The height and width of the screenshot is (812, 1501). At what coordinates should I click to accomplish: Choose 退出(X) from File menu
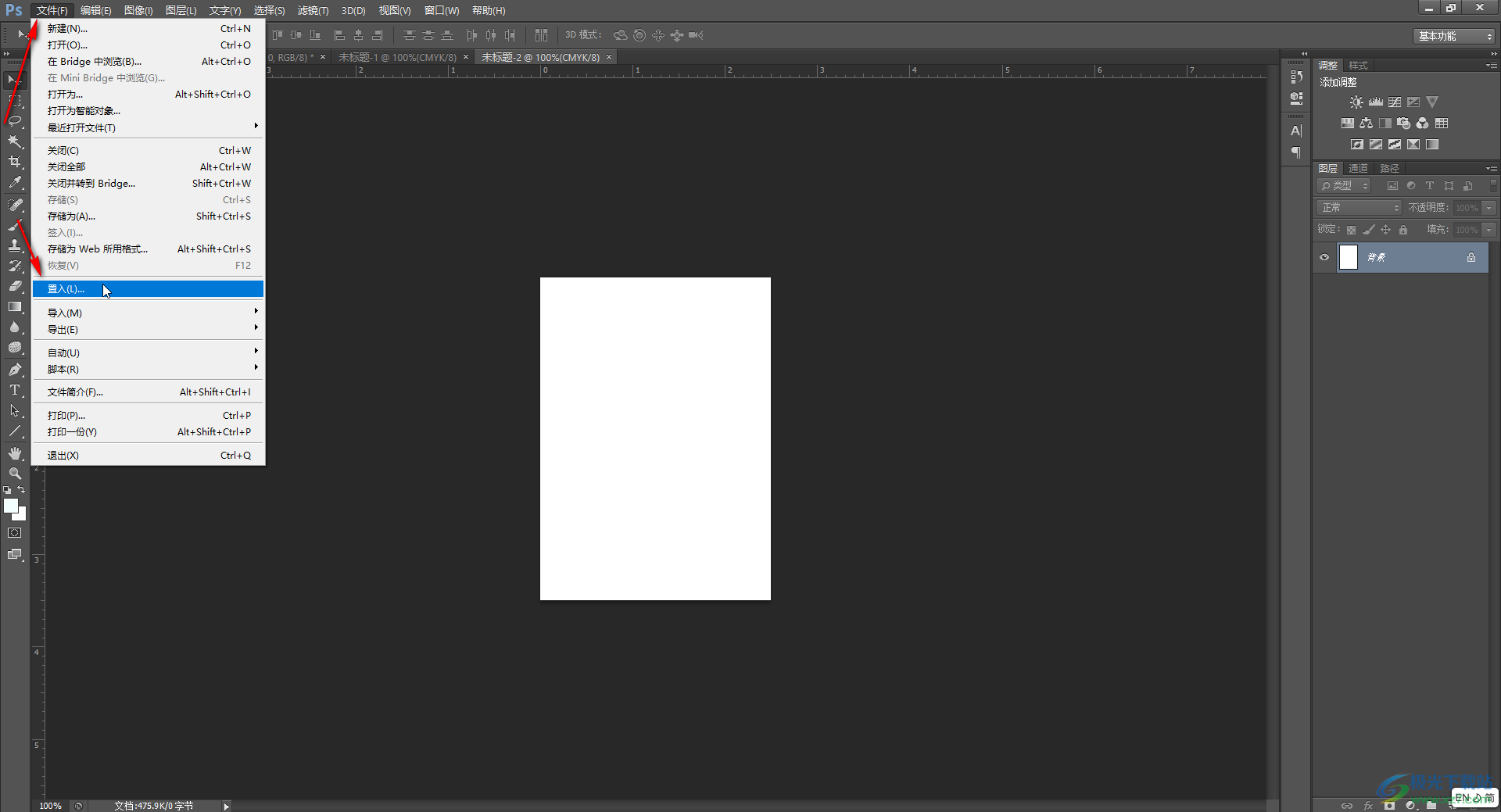(x=149, y=455)
